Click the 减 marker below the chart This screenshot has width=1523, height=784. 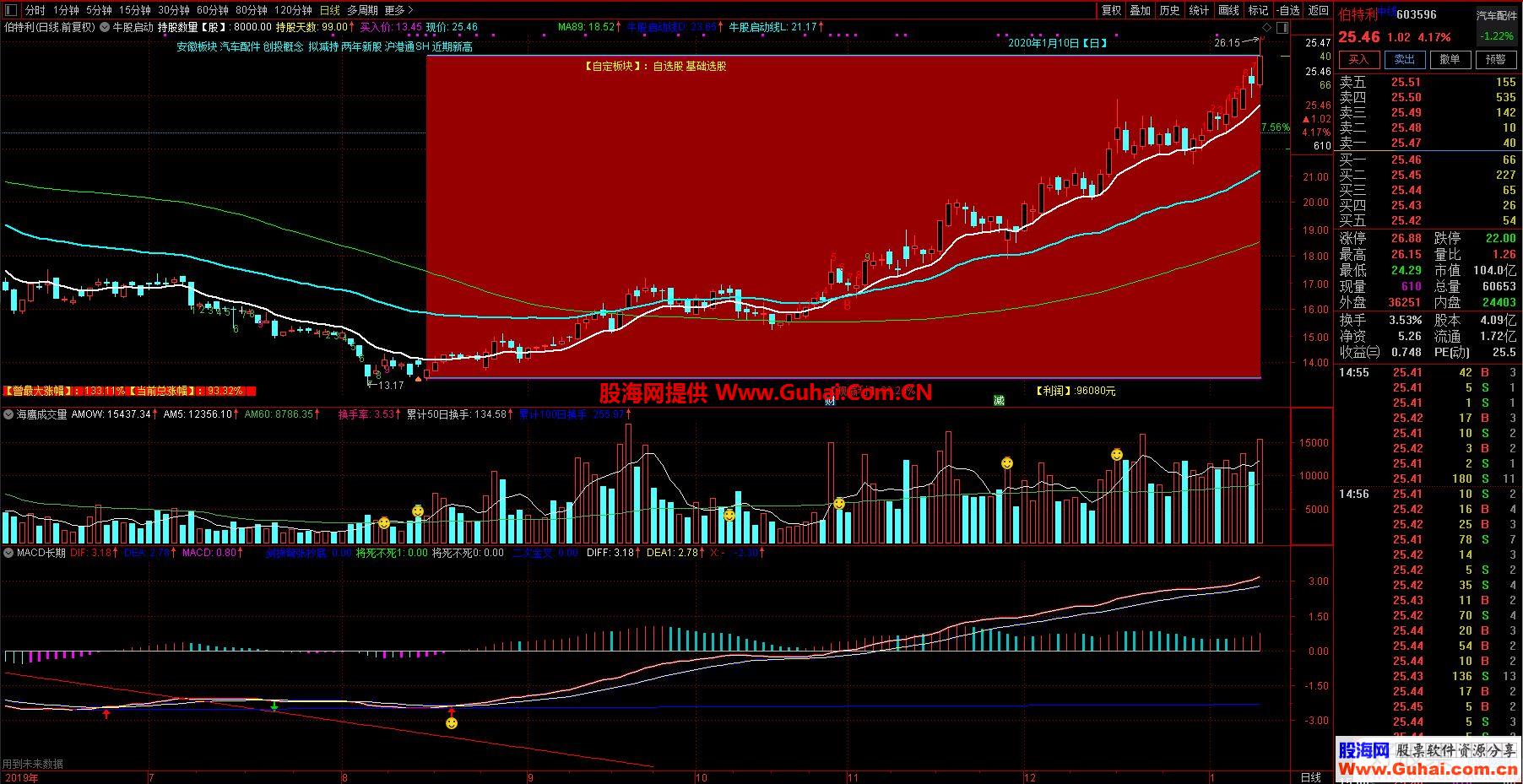pyautogui.click(x=999, y=400)
